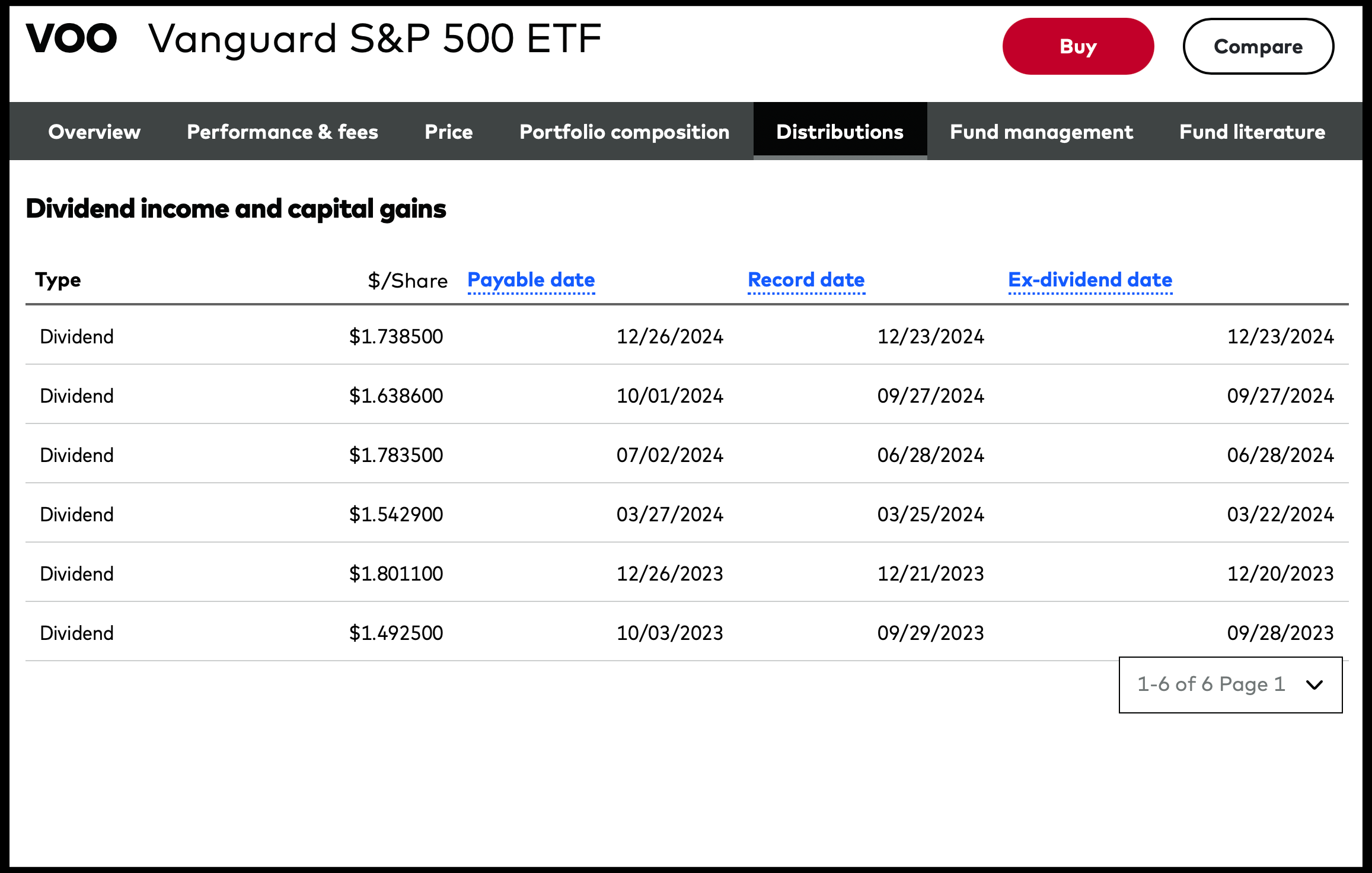
Task: Click the pagination dropdown chevron arrow
Action: pos(1314,685)
